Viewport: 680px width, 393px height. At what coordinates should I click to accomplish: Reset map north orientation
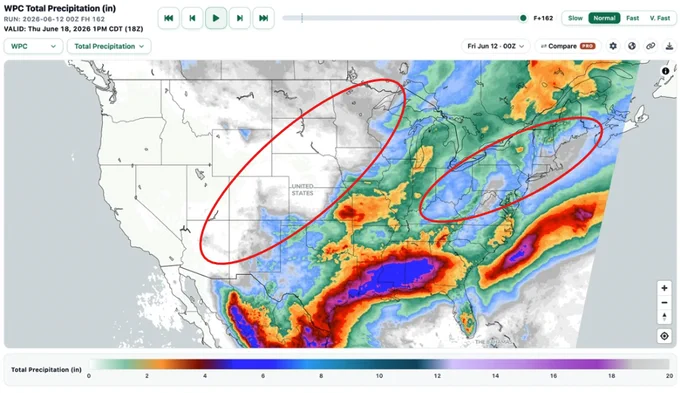pyautogui.click(x=664, y=317)
